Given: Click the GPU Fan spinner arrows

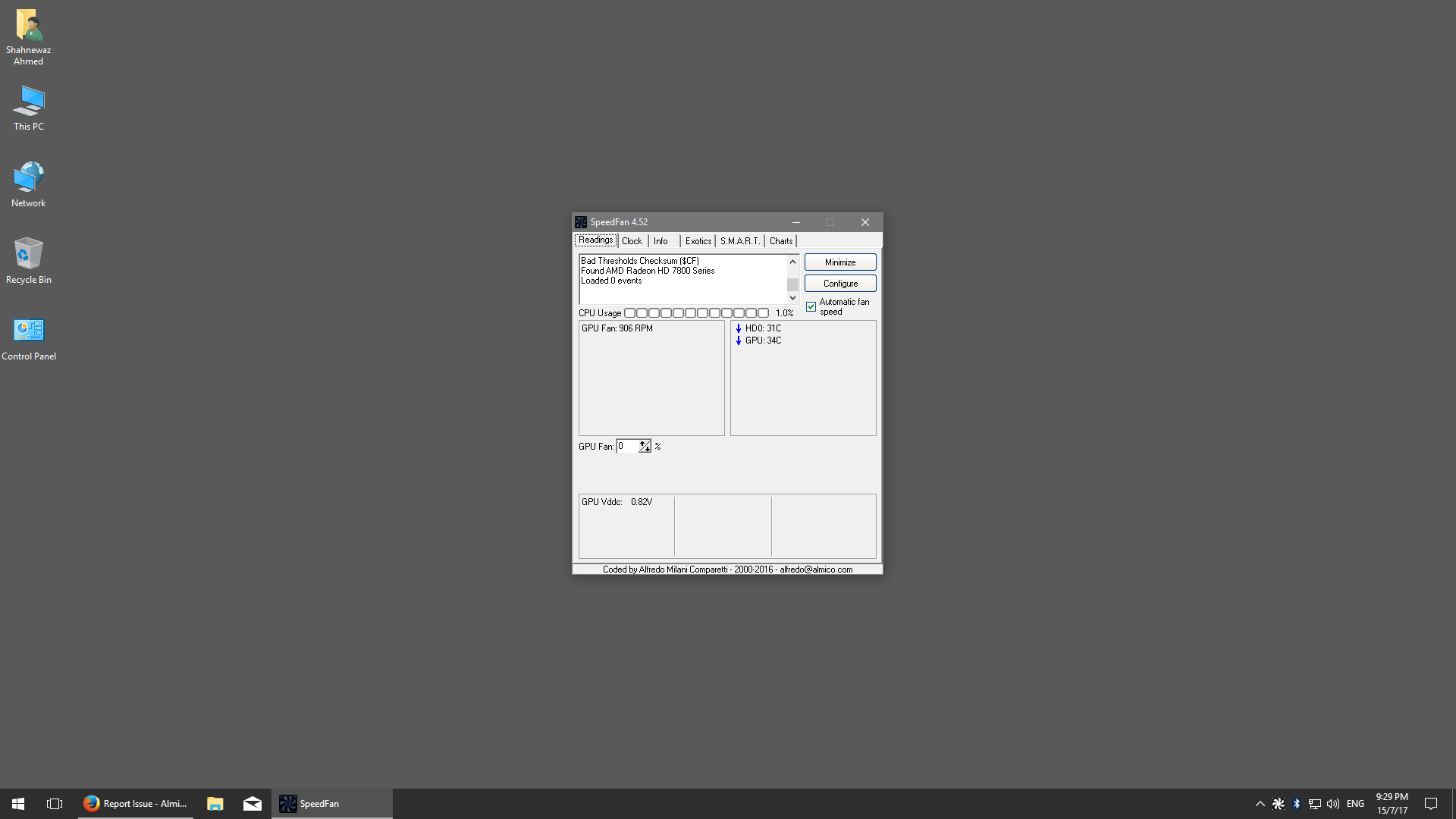Looking at the screenshot, I should [x=645, y=447].
